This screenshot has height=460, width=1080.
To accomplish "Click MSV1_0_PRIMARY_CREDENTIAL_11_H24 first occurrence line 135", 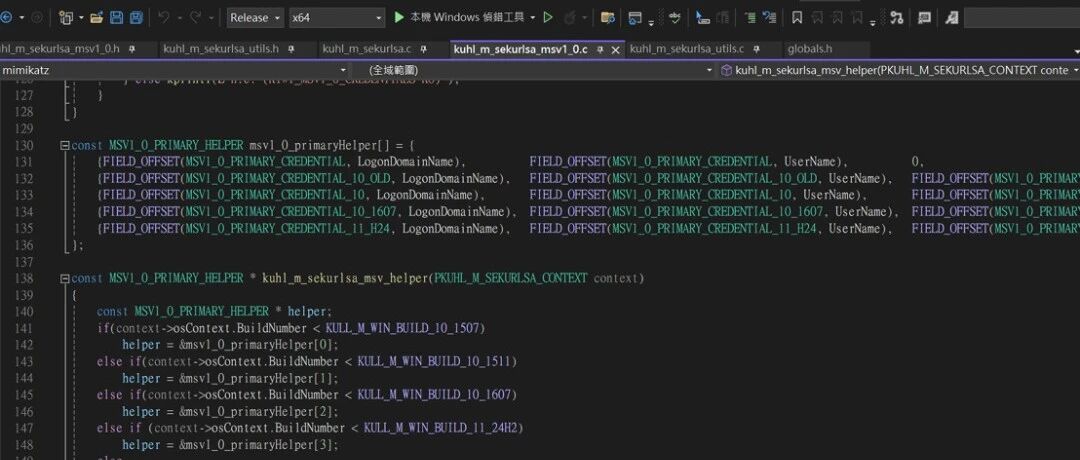I will point(289,229).
